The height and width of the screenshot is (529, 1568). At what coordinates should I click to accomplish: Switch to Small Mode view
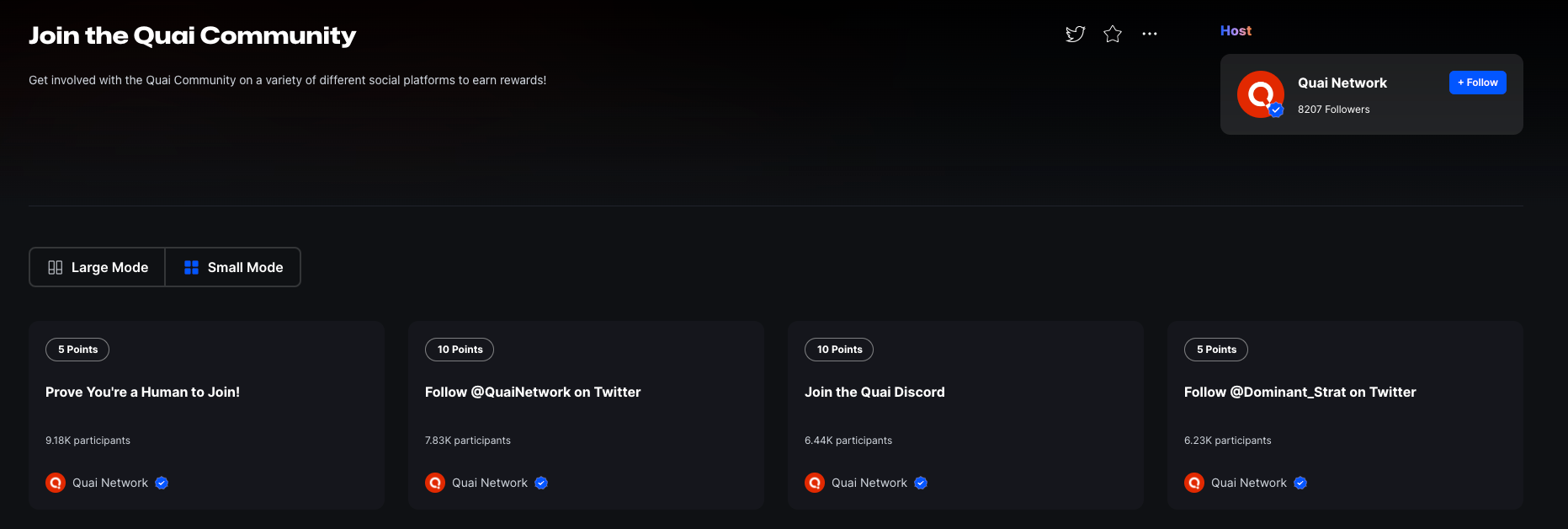pos(233,267)
